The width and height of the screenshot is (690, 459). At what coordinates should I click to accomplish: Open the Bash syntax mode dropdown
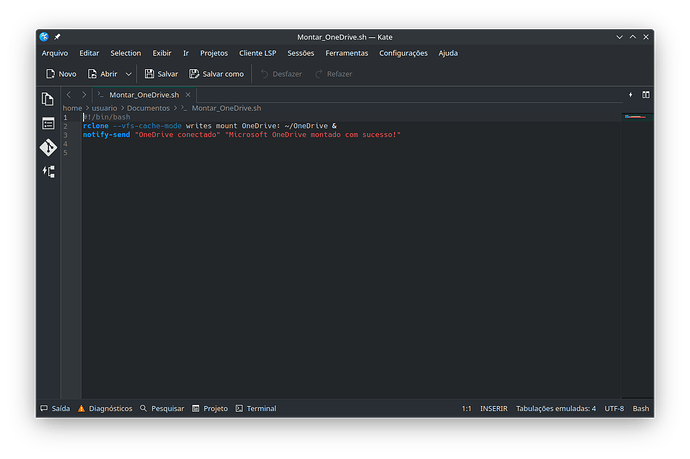point(641,408)
